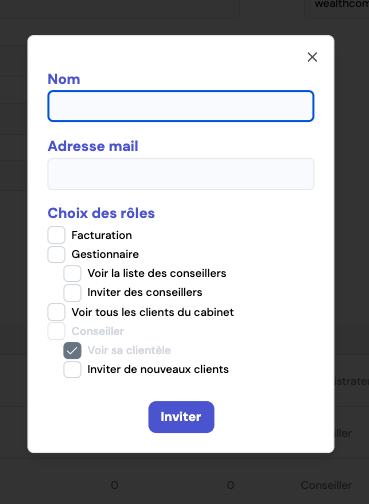369x504 pixels.
Task: Click the Facturation label text
Action: [x=102, y=235]
